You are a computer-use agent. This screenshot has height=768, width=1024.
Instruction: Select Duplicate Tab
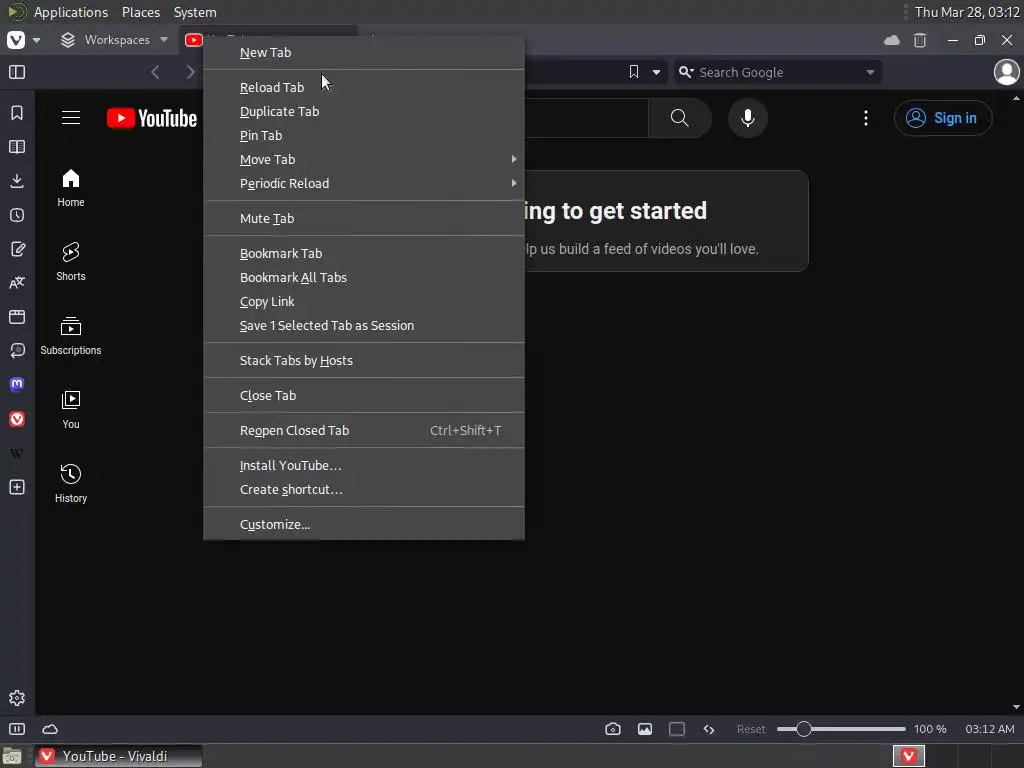tap(364, 111)
